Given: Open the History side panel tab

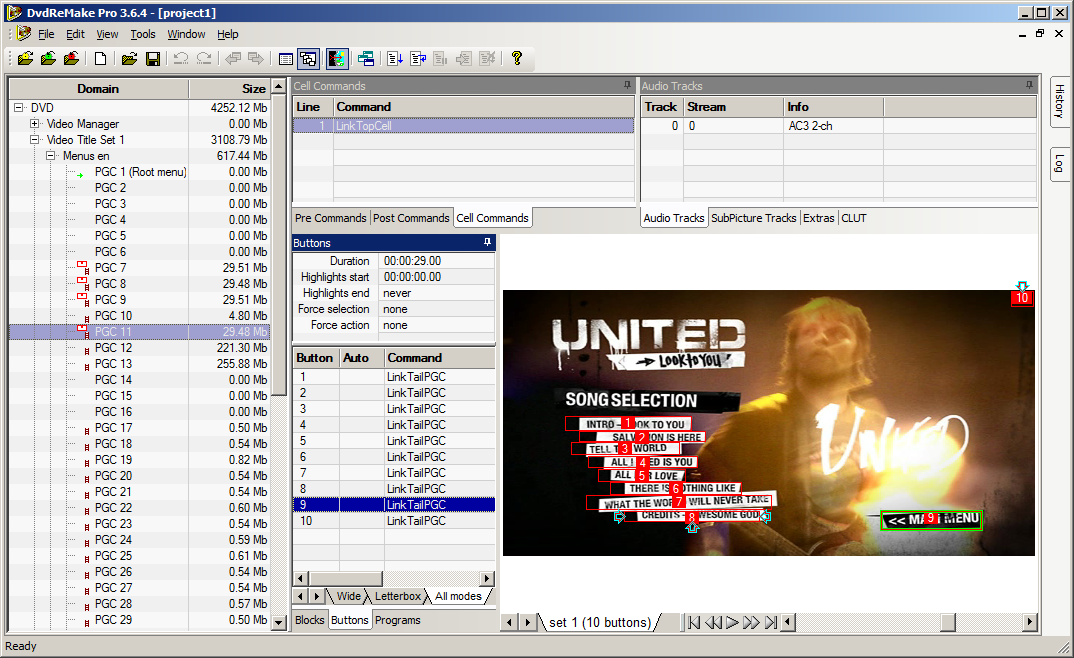Looking at the screenshot, I should click(x=1060, y=101).
